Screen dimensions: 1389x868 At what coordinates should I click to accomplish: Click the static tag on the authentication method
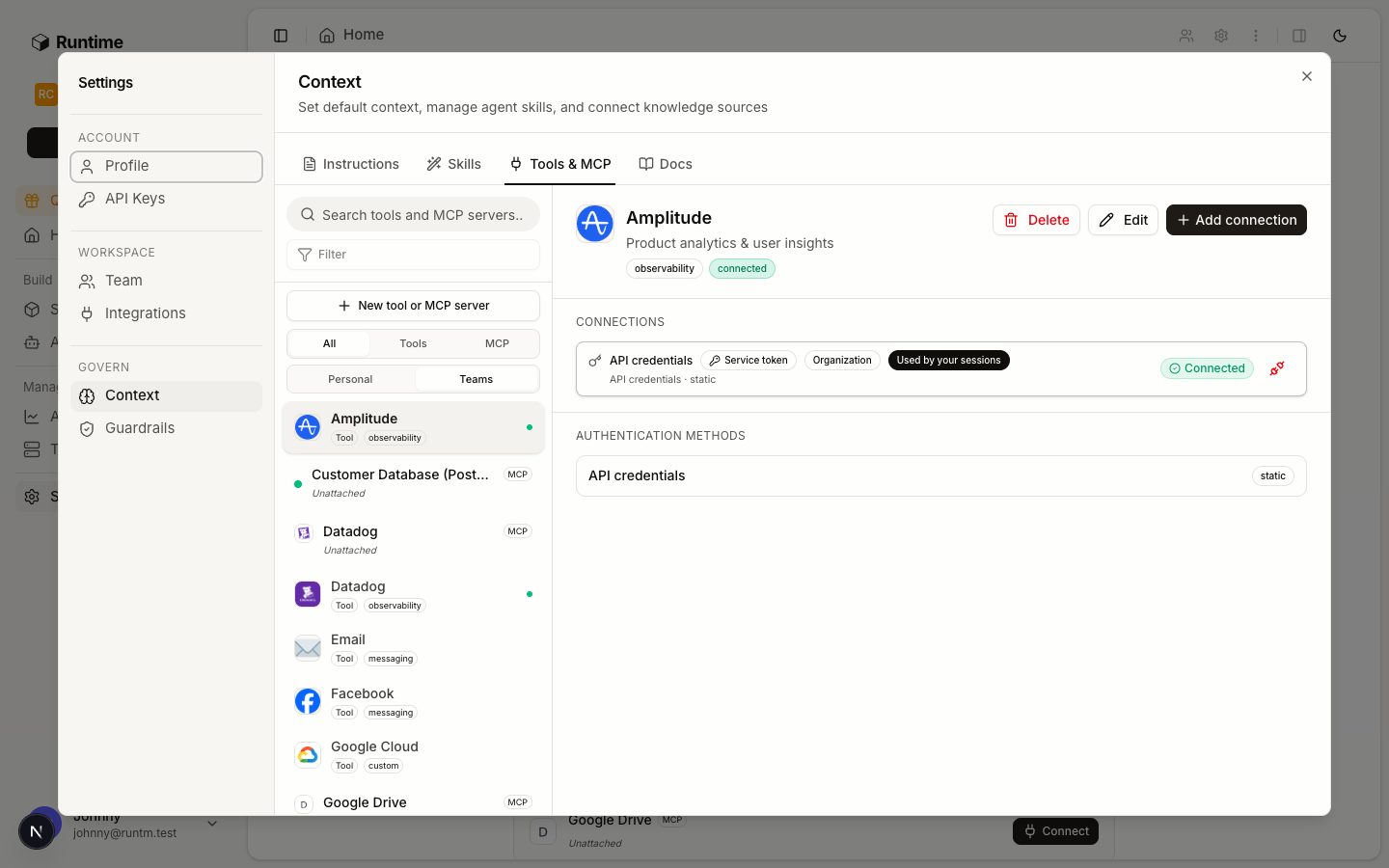click(1273, 475)
